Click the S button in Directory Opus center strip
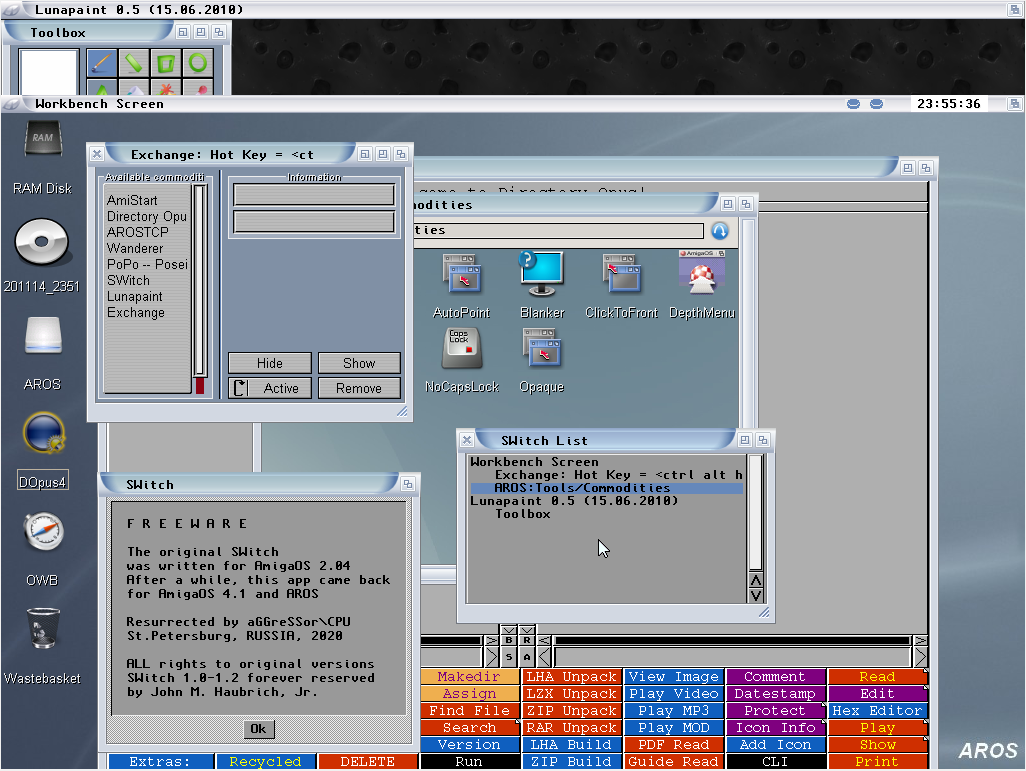Viewport: 1026px width, 771px height. [508, 657]
